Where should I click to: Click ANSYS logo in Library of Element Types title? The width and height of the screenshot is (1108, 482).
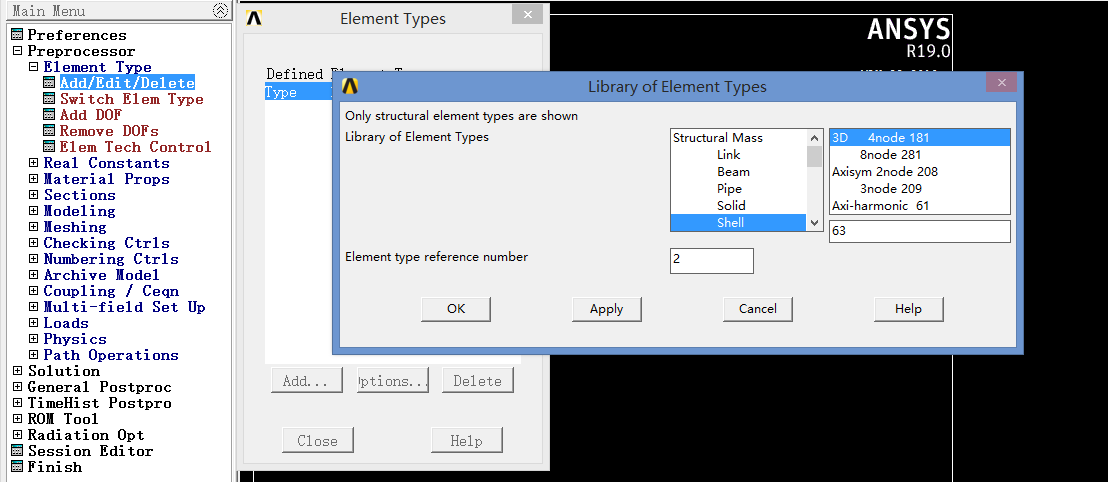click(x=350, y=86)
